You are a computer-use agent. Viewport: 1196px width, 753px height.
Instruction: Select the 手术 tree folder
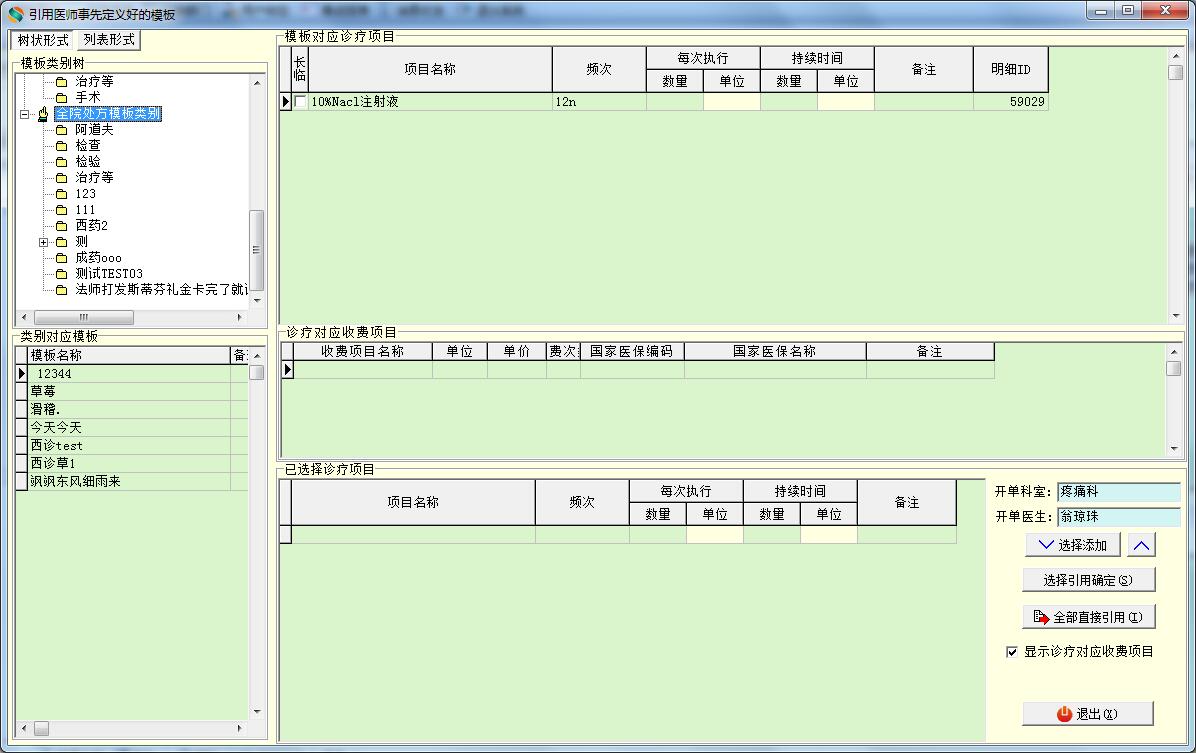point(88,98)
